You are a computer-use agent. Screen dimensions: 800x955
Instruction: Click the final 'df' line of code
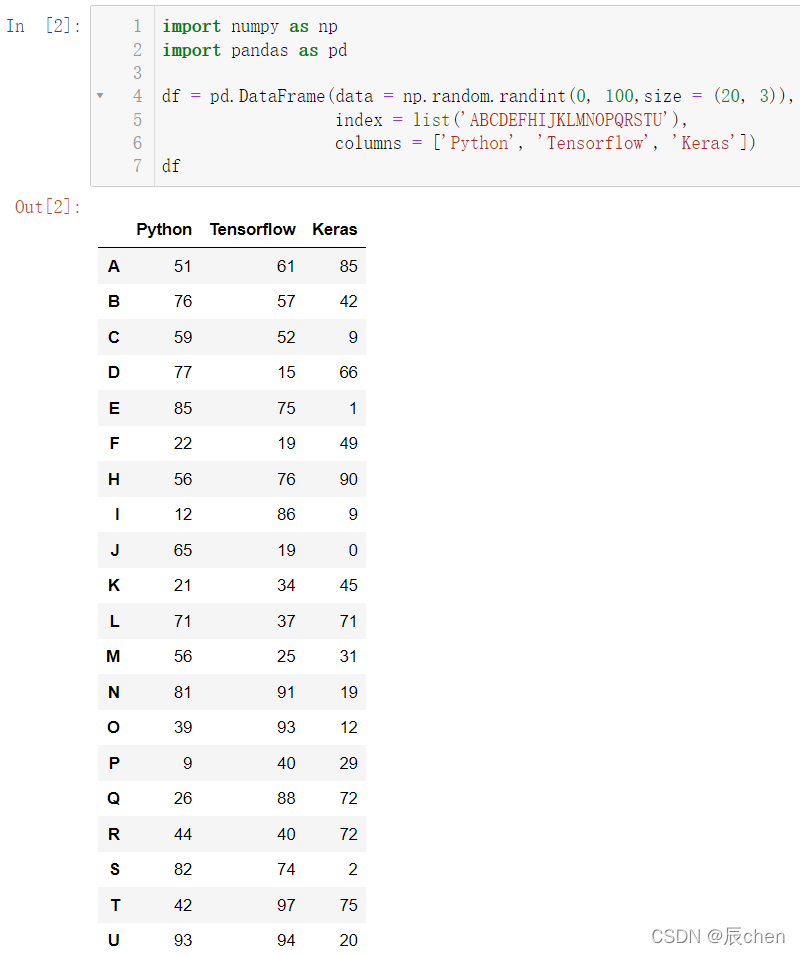(171, 166)
